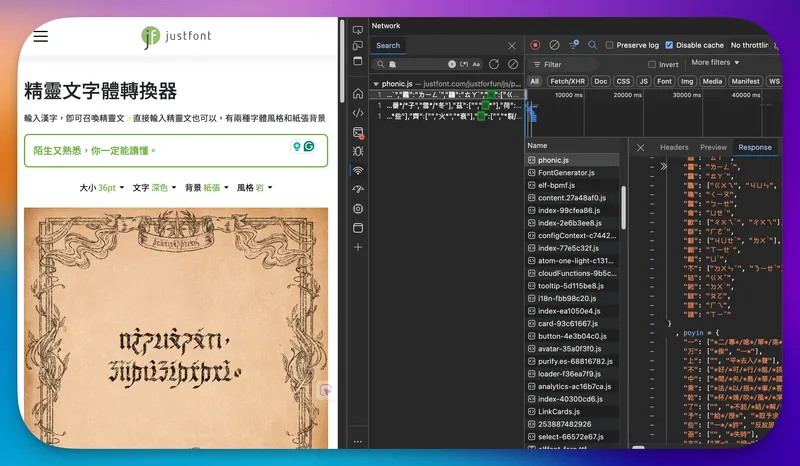This screenshot has width=800, height=466.
Task: Open the magnifier search icon in Network toolbar
Action: pos(593,45)
